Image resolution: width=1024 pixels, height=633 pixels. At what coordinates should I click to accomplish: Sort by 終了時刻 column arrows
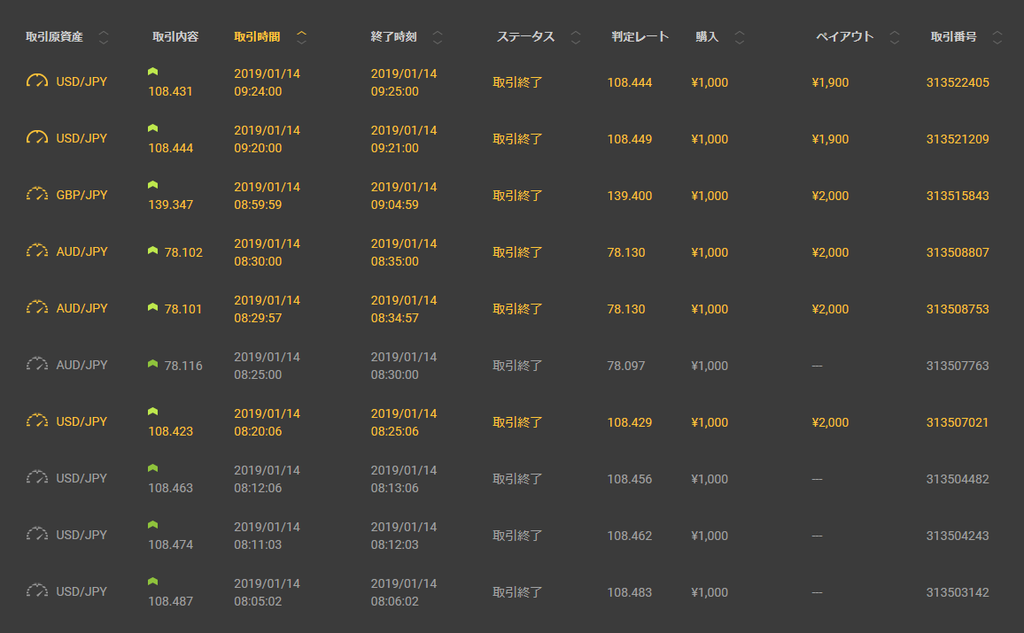(x=438, y=37)
